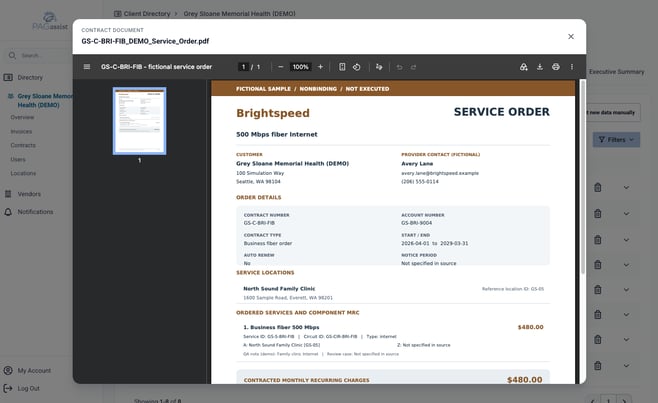The width and height of the screenshot is (658, 403).
Task: Click the (206) 555-0114 phone number
Action: (420, 181)
